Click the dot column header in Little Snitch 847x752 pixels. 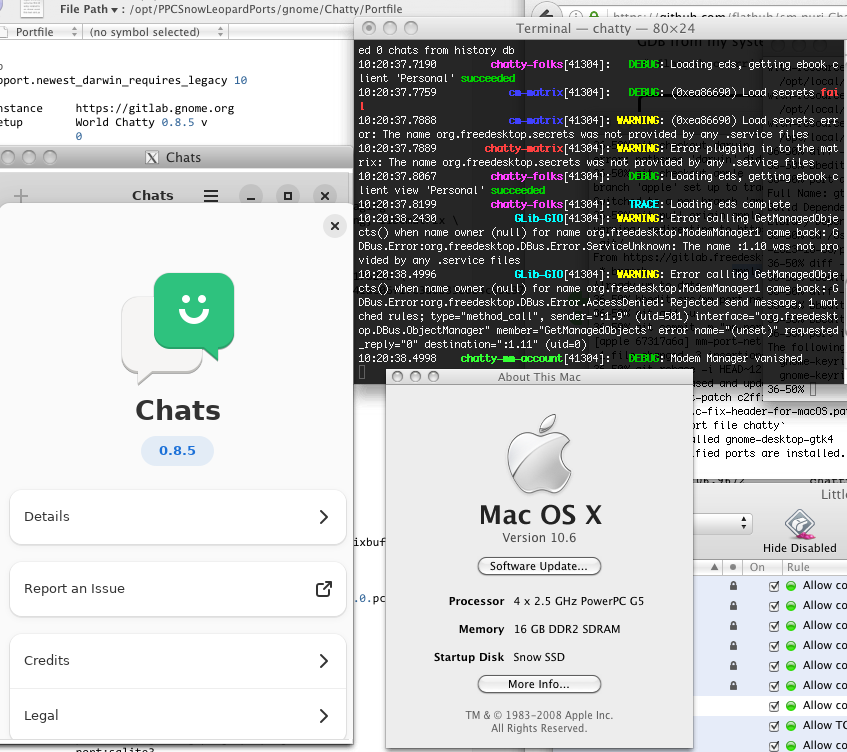[x=732, y=567]
